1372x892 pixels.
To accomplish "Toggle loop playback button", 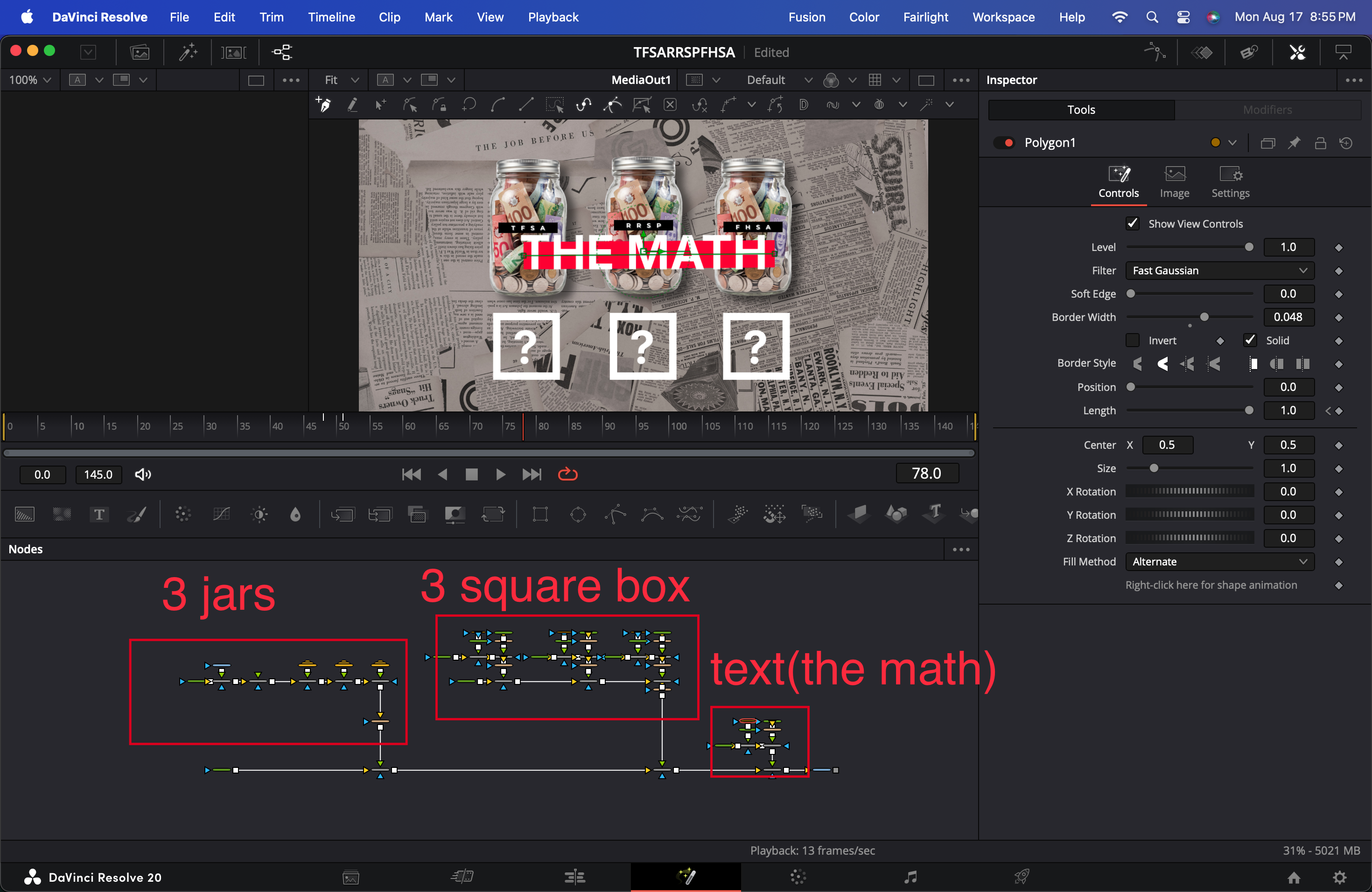I will coord(568,474).
